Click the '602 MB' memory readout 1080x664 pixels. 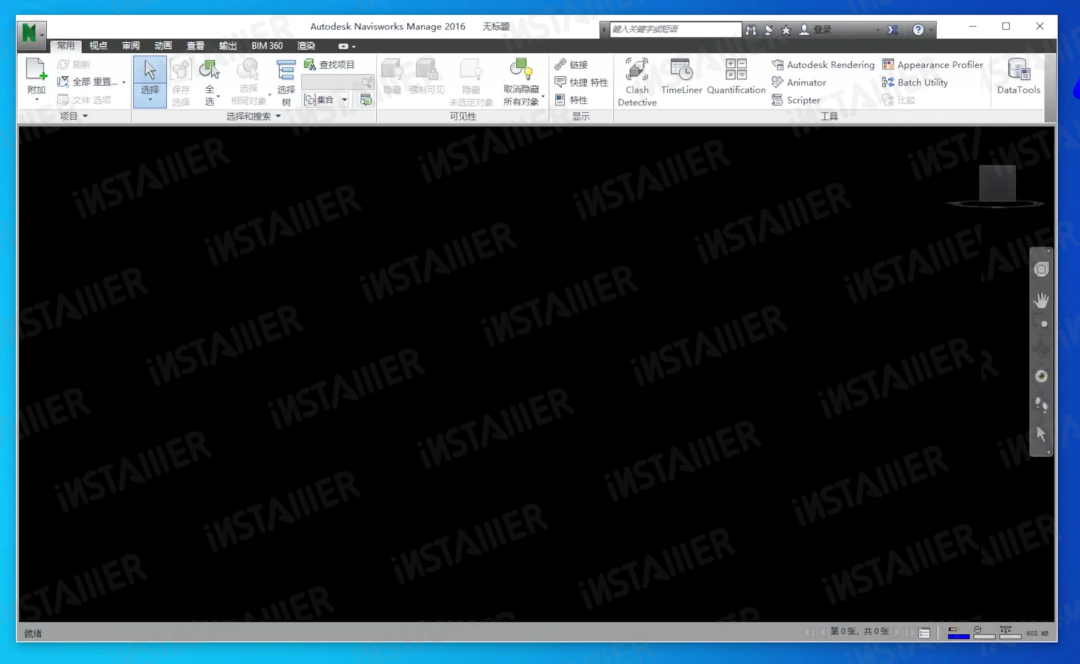(1037, 633)
